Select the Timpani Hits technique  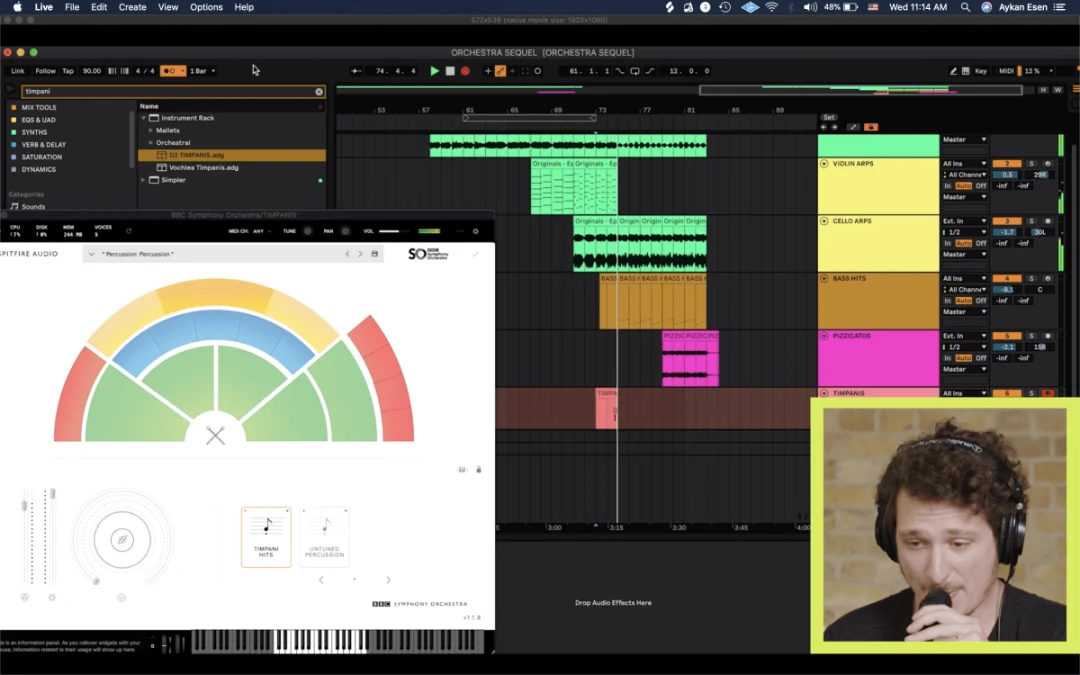[x=266, y=537]
